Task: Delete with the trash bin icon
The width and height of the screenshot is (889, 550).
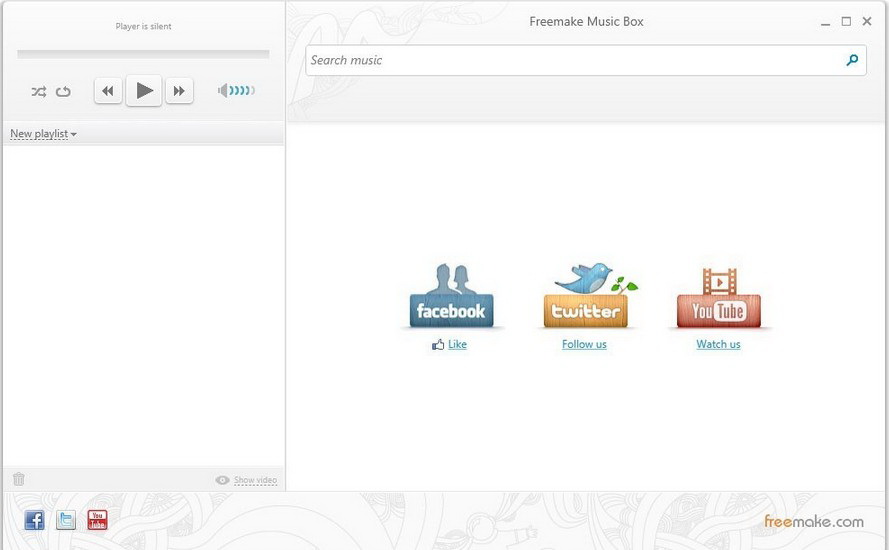Action: point(19,479)
